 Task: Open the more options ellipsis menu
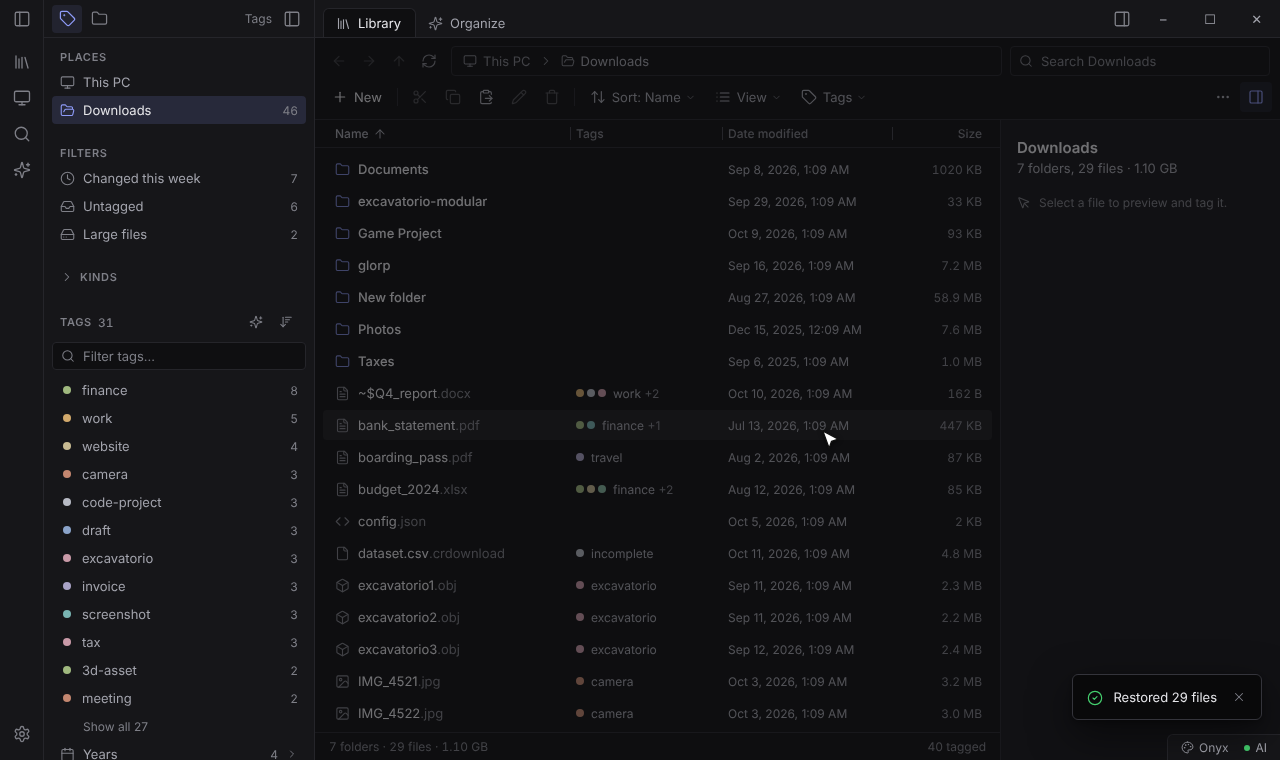pyautogui.click(x=1222, y=97)
